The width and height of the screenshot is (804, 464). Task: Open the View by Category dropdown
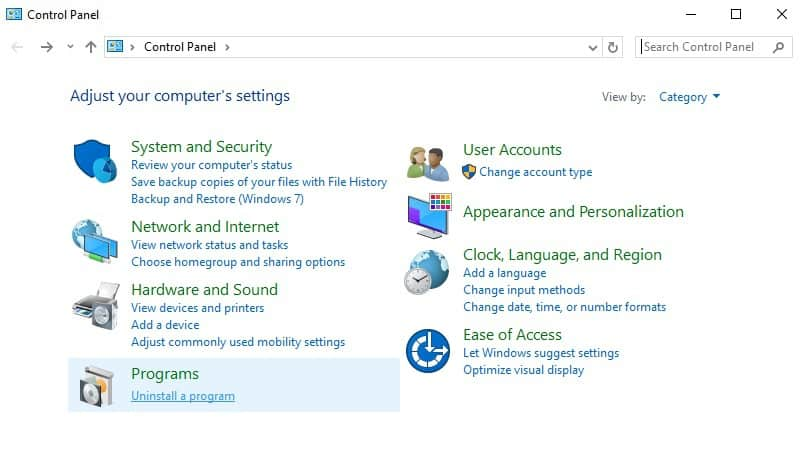pyautogui.click(x=689, y=97)
